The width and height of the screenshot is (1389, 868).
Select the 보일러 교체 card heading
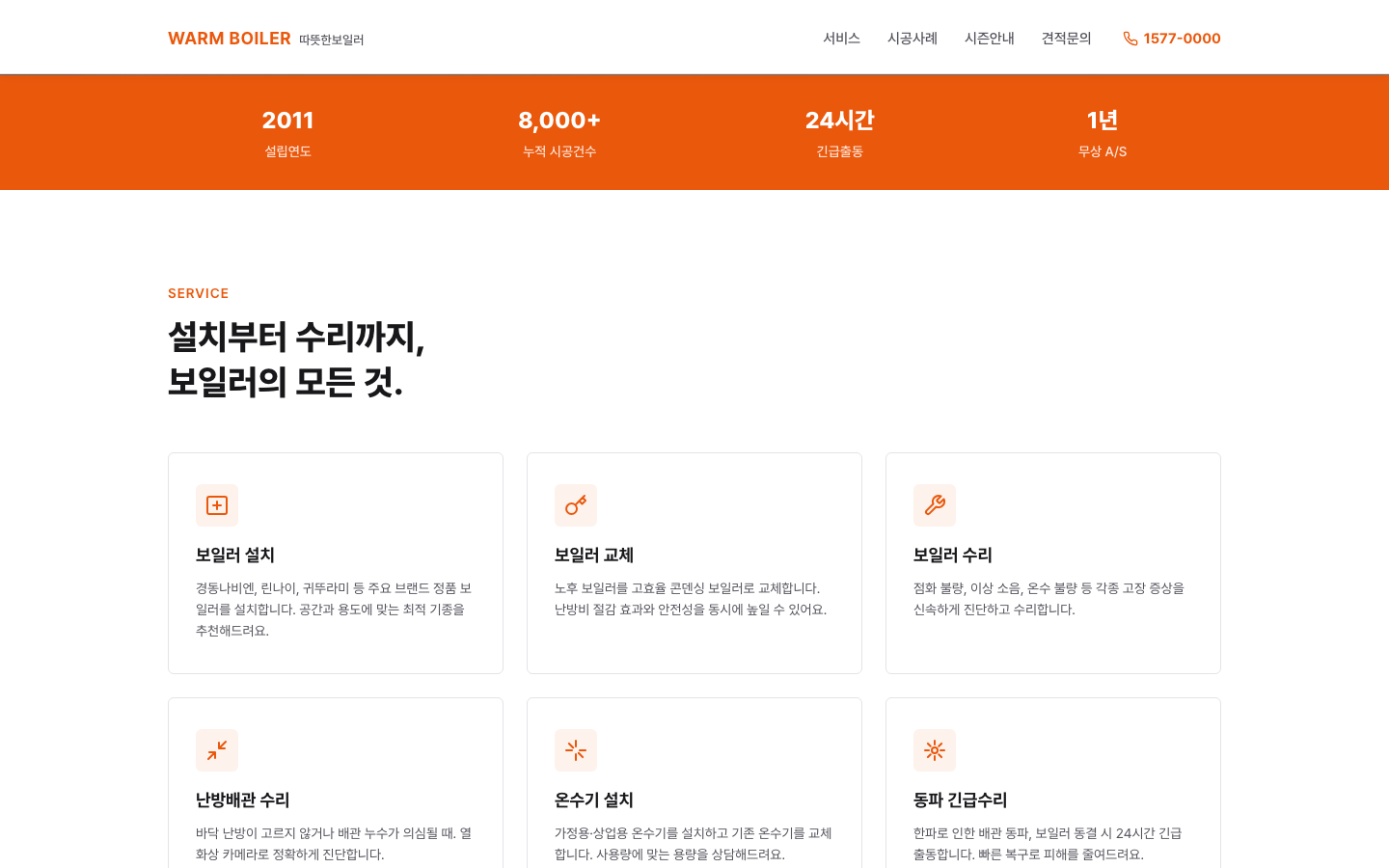[594, 556]
